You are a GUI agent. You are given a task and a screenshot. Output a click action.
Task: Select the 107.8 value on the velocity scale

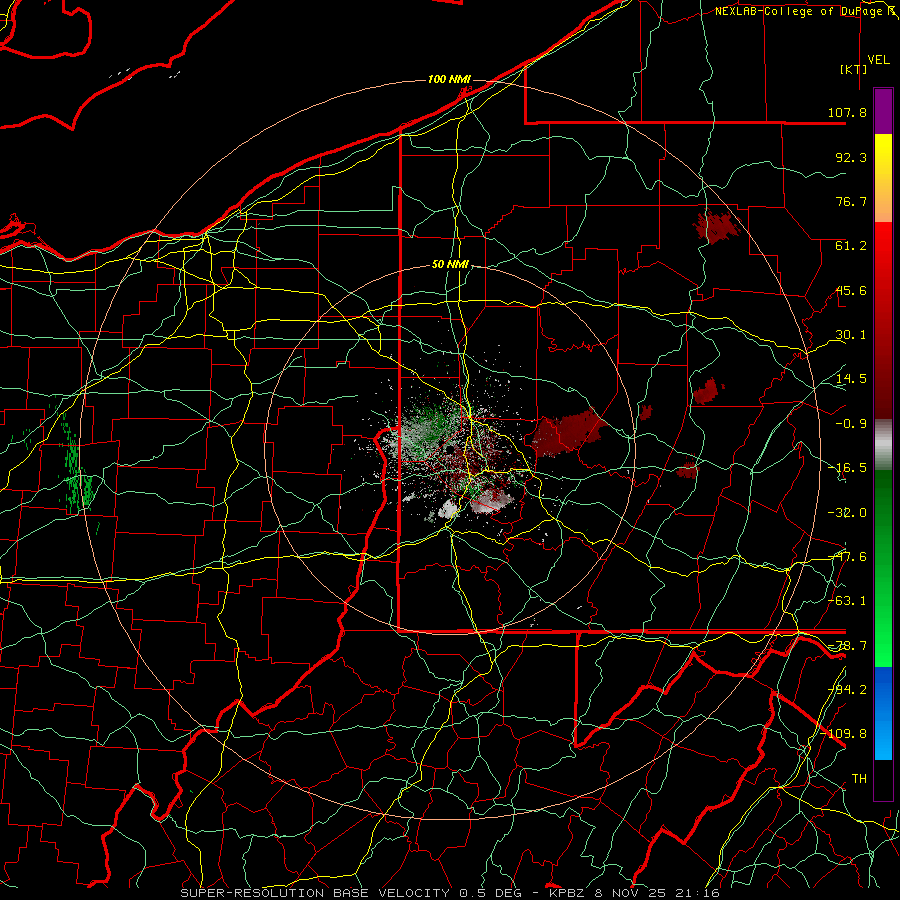(847, 112)
